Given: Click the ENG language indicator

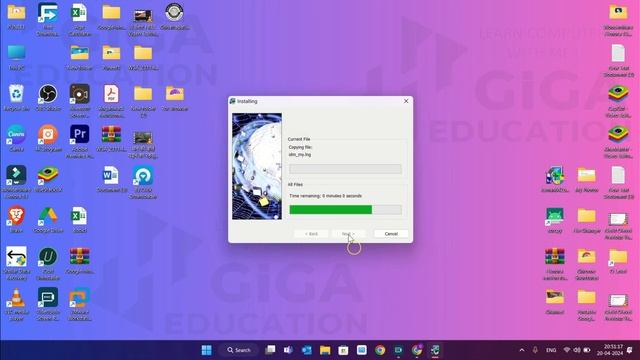Looking at the screenshot, I should [x=551, y=350].
